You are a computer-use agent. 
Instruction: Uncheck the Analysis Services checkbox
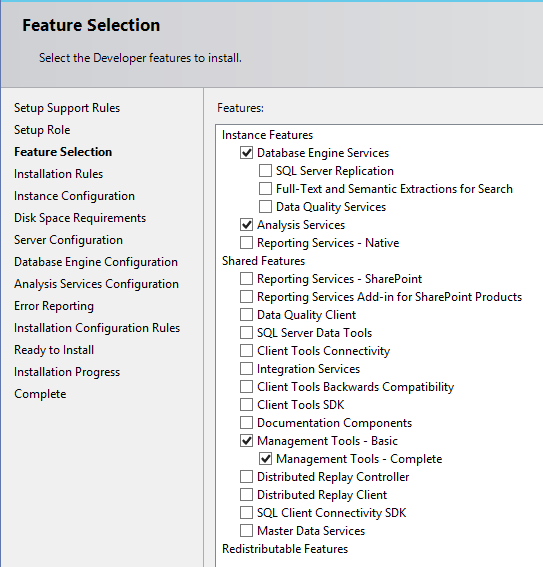(x=247, y=225)
